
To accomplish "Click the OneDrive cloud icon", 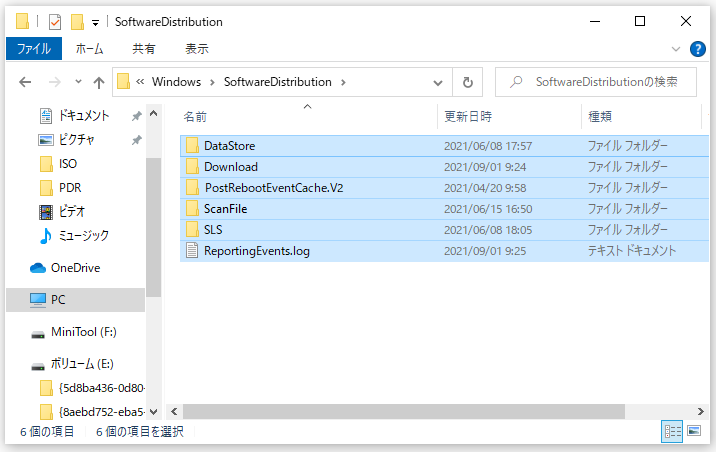I will coord(38,268).
